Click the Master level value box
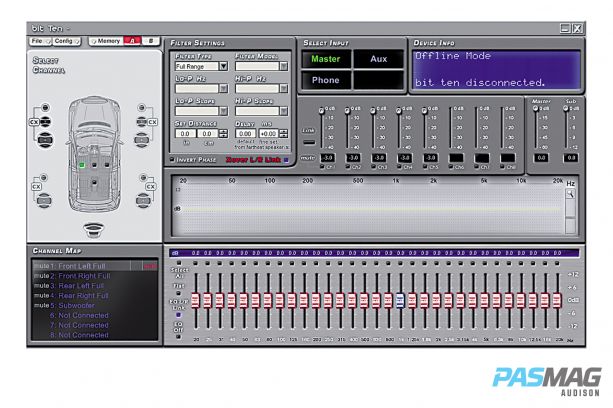 [x=541, y=158]
